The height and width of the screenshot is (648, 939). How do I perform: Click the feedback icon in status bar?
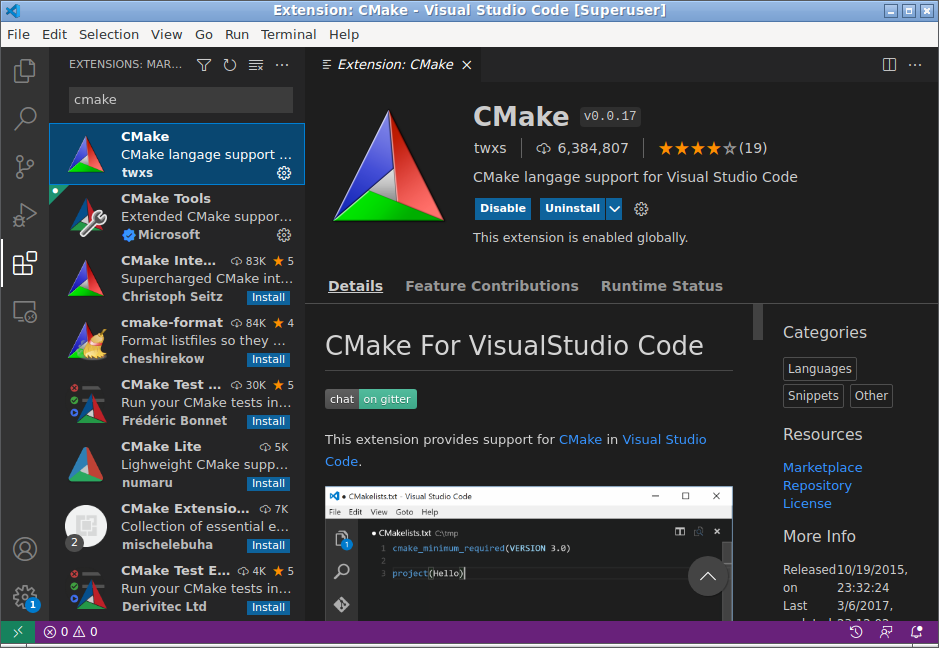(x=886, y=632)
